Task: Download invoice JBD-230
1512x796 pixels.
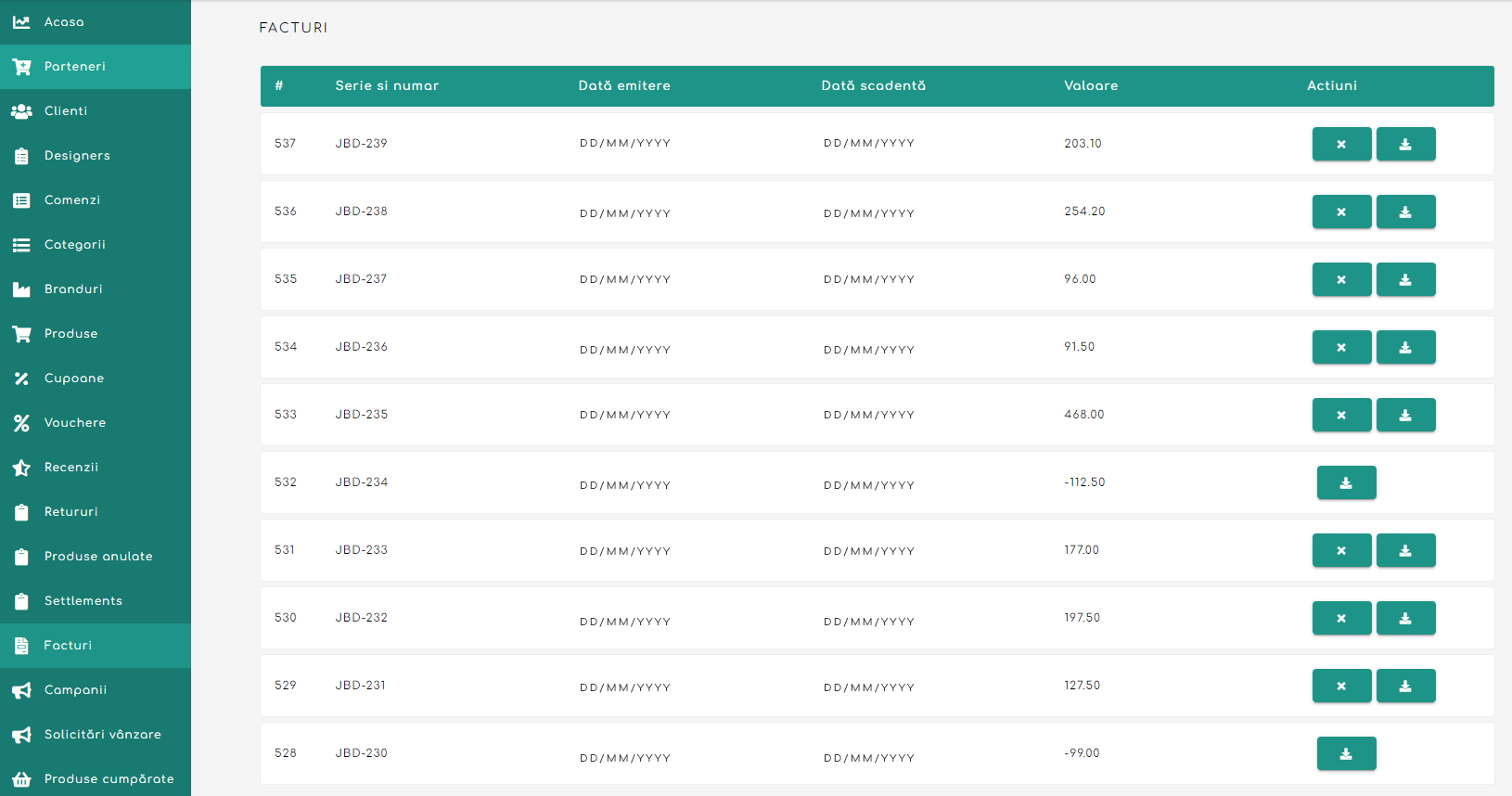Action: pyautogui.click(x=1346, y=753)
